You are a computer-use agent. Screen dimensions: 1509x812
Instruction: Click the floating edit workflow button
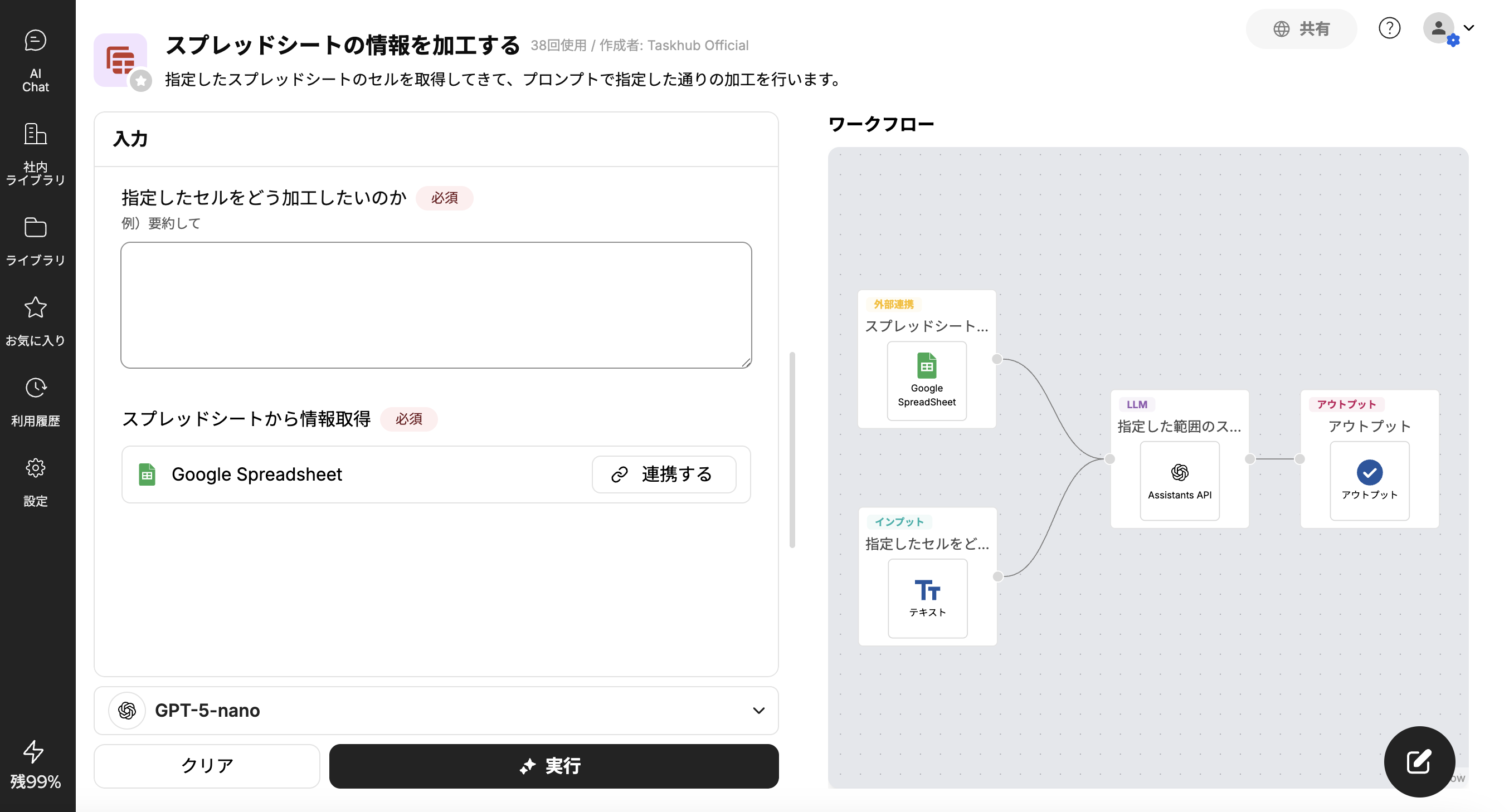(1419, 761)
